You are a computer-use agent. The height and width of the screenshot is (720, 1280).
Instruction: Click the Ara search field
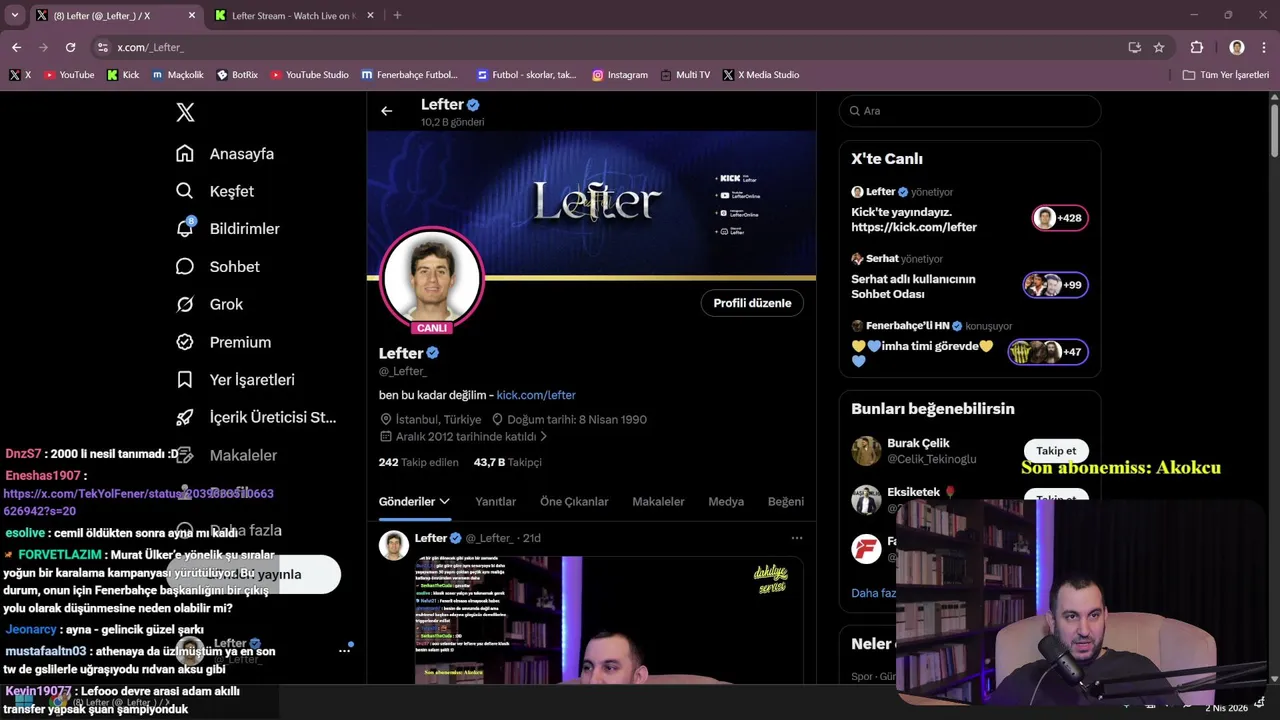[970, 111]
